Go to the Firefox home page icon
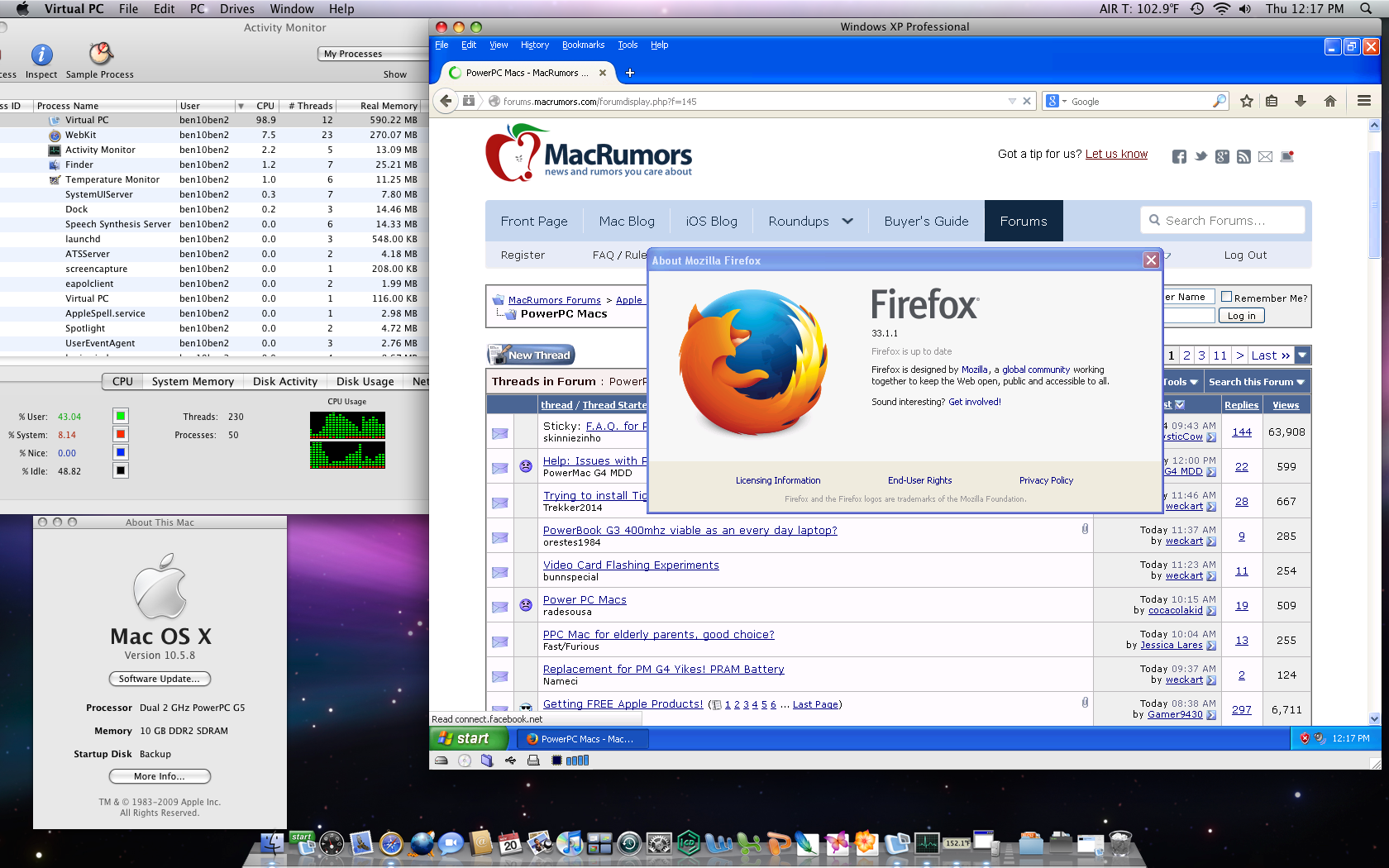The height and width of the screenshot is (868, 1389). point(1329,101)
